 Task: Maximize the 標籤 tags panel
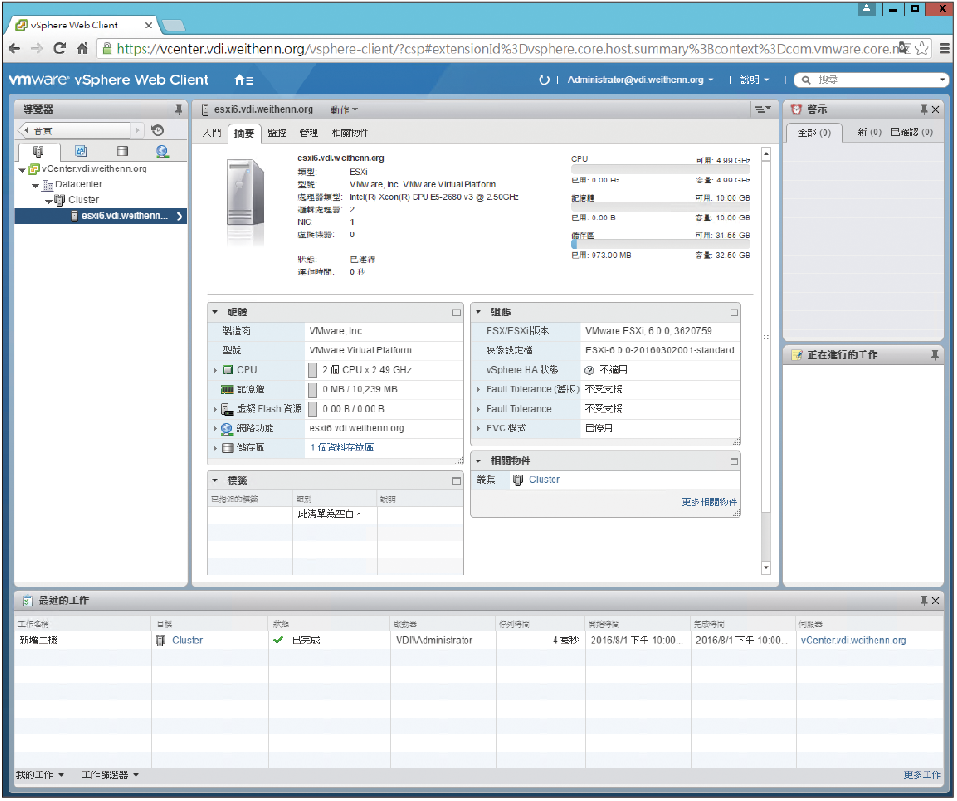[456, 481]
